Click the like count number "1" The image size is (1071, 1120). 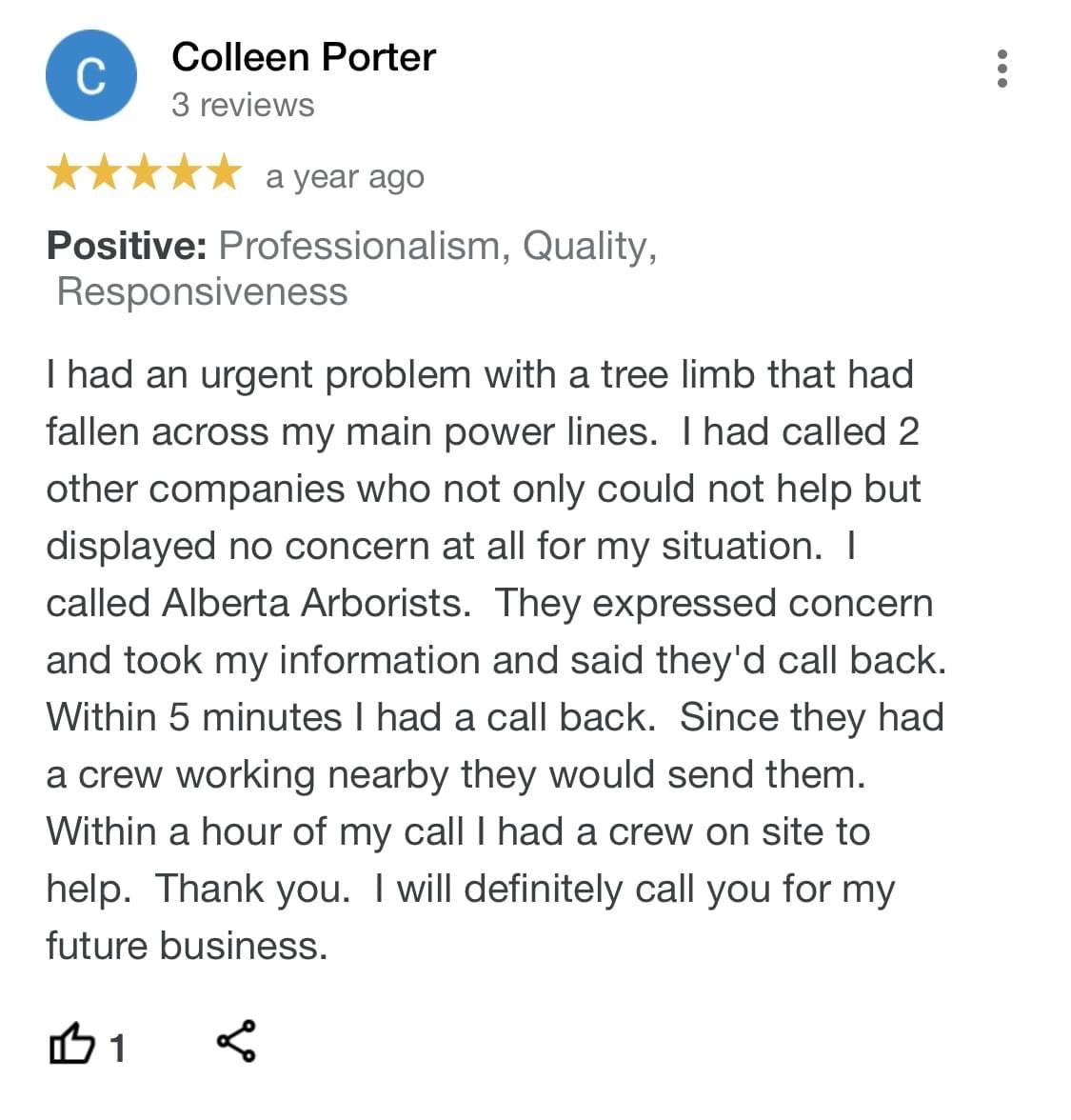click(117, 1049)
